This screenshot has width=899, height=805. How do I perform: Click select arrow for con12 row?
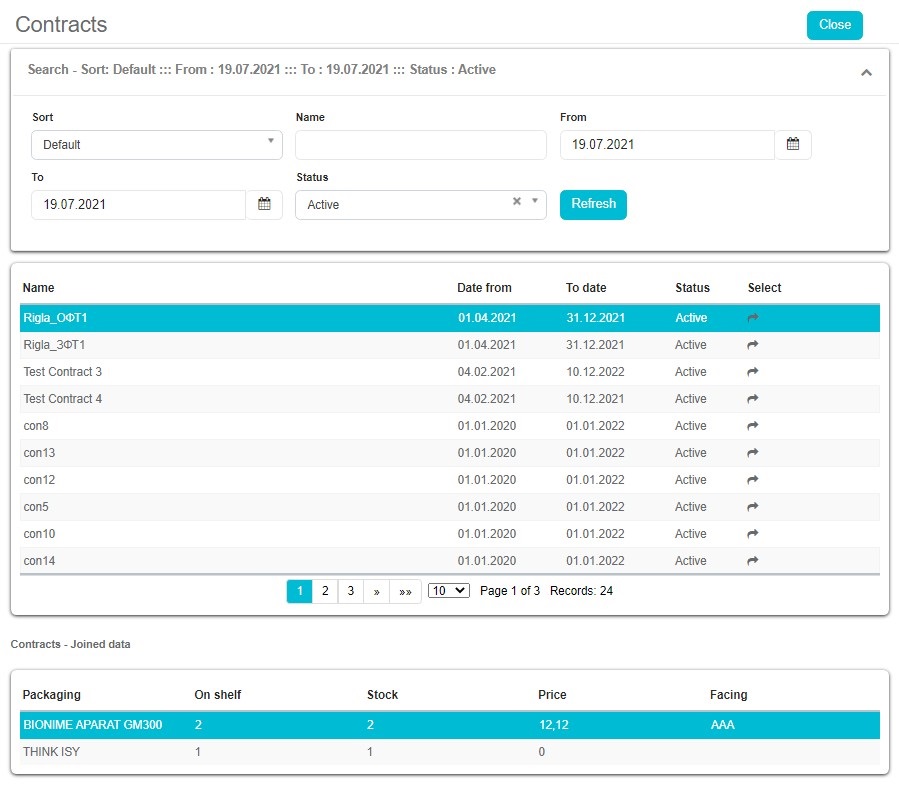[753, 480]
